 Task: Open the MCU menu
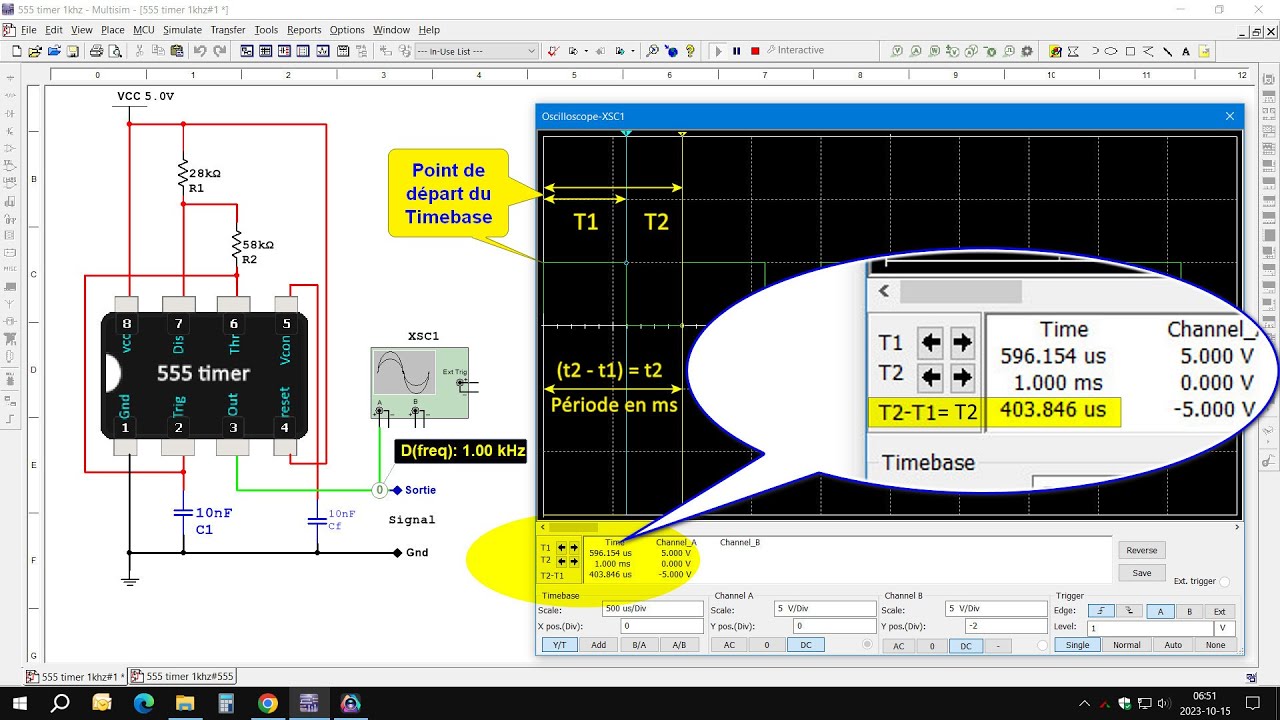(x=143, y=30)
